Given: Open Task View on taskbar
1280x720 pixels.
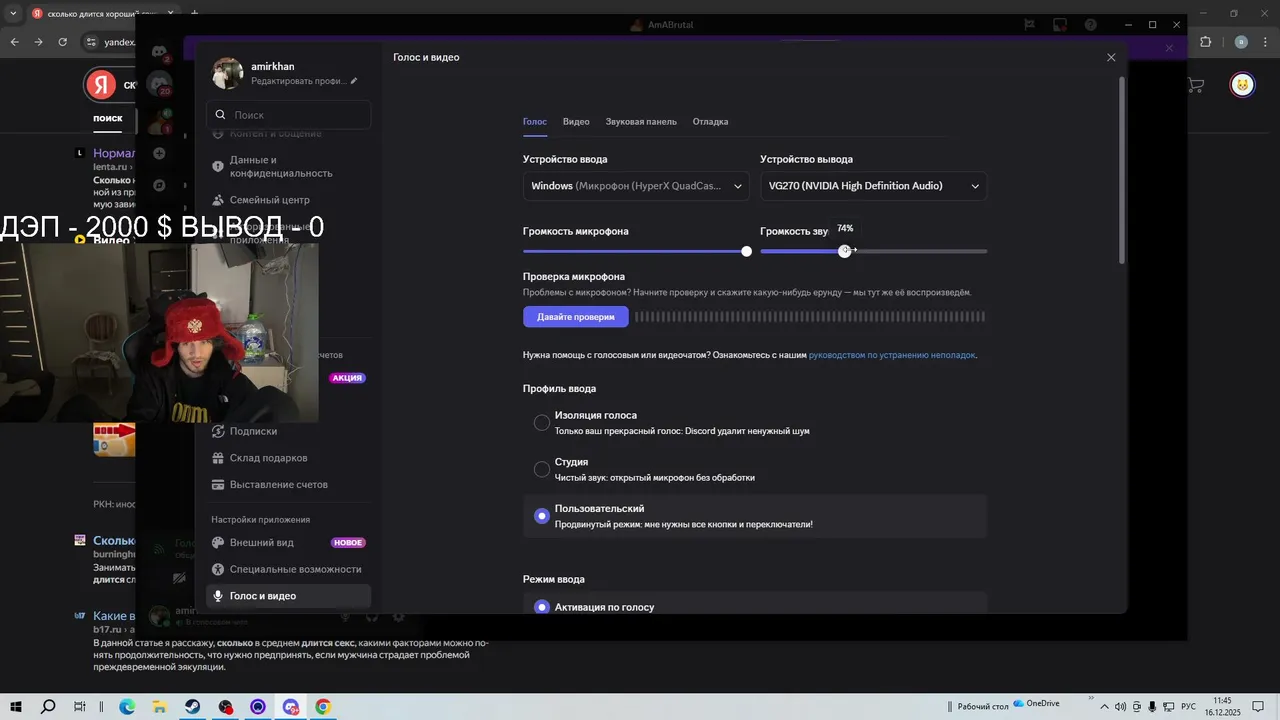Looking at the screenshot, I should (x=80, y=707).
